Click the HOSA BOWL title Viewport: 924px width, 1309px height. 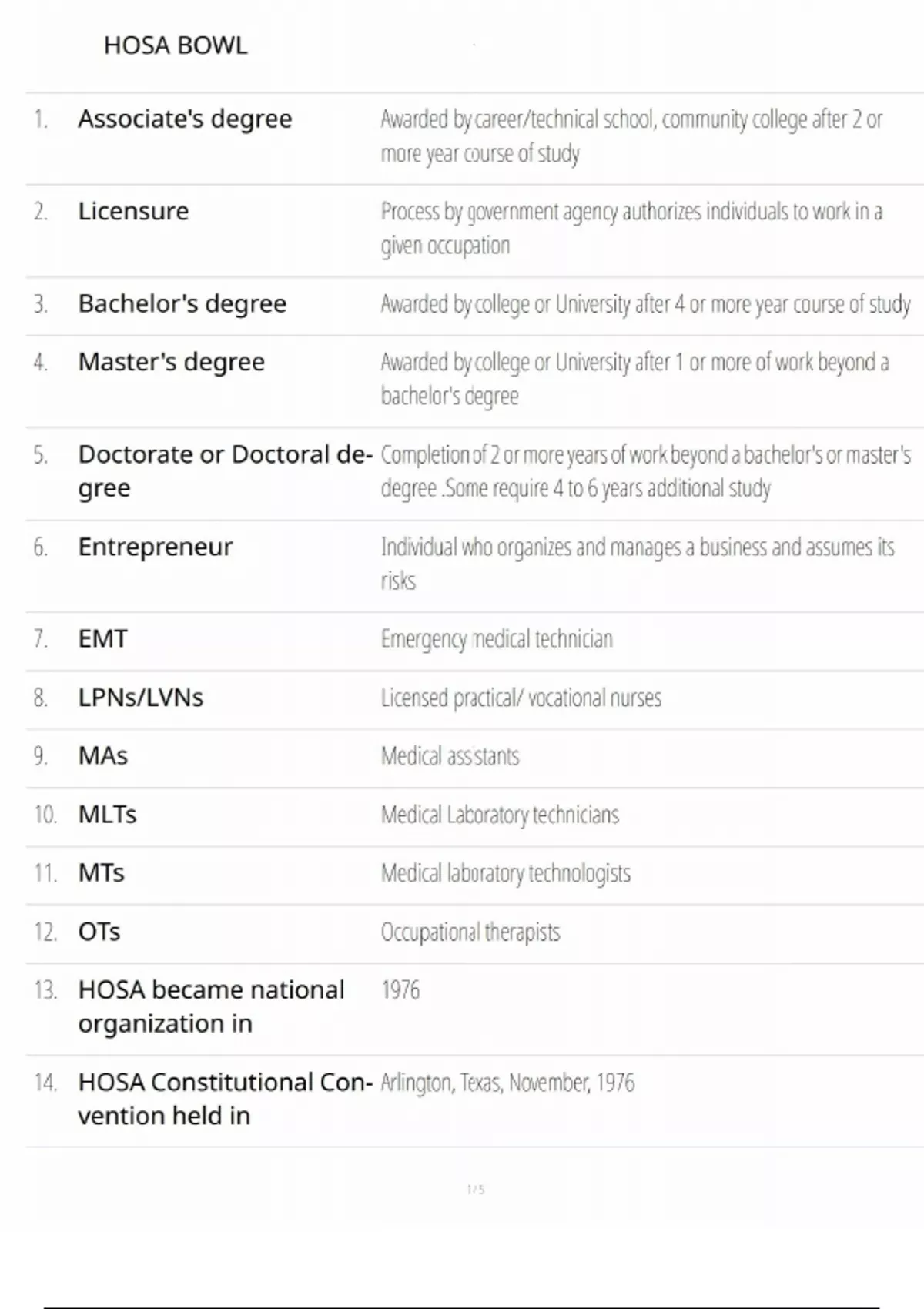point(176,45)
